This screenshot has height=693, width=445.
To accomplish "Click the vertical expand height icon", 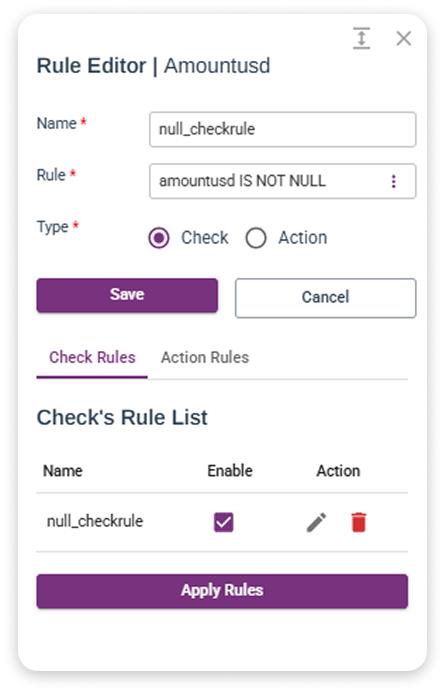I will point(361,38).
